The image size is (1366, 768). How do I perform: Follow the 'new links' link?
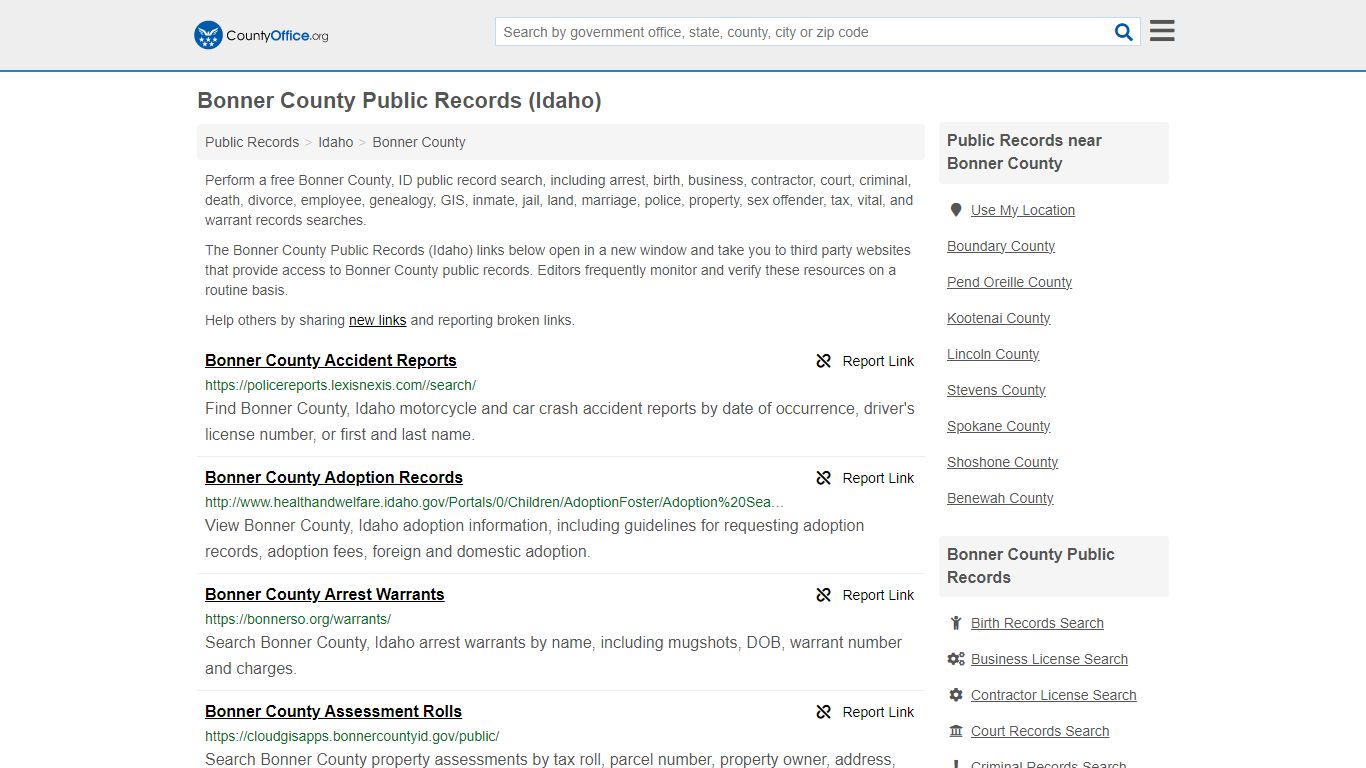pos(377,320)
